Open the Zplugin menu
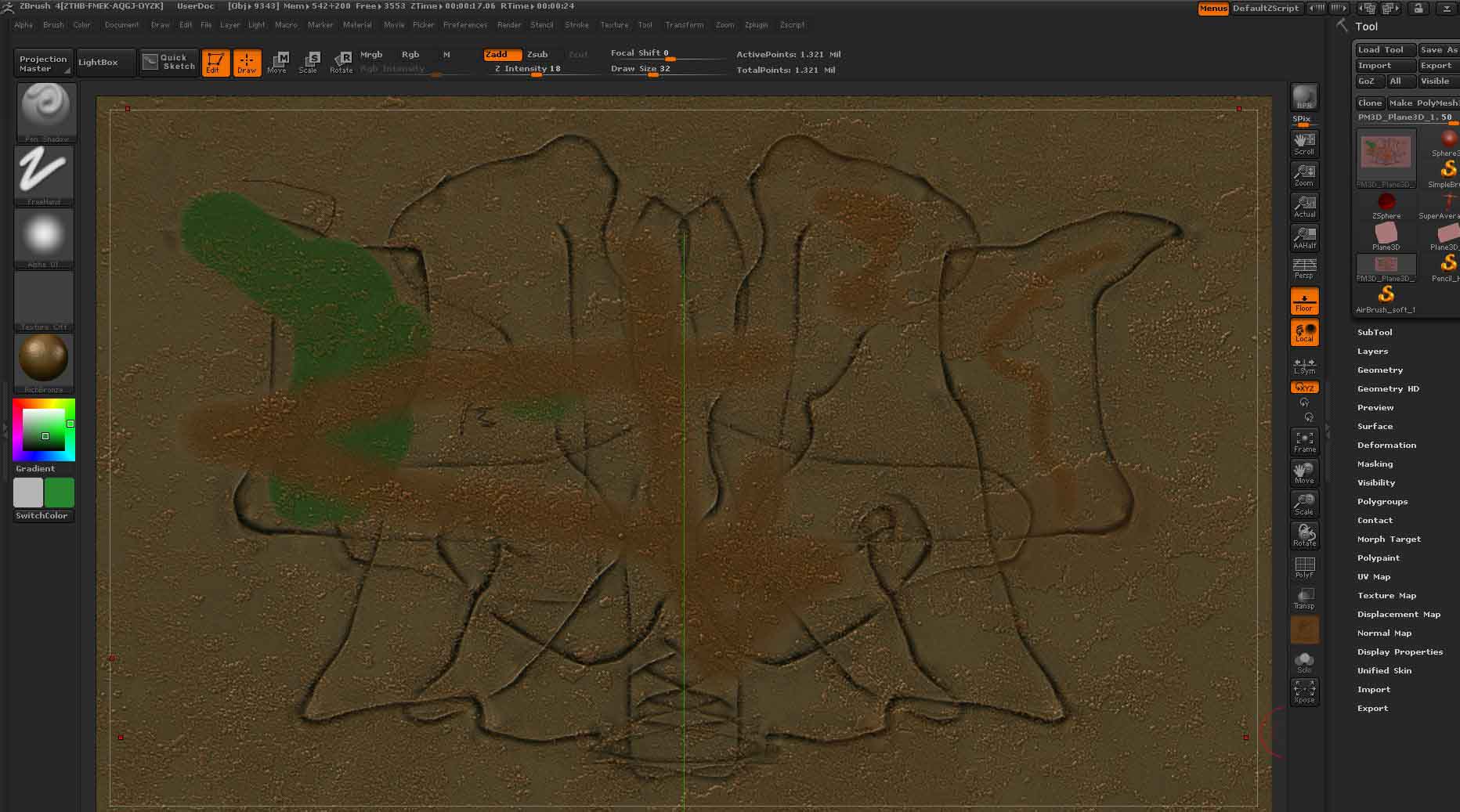1460x812 pixels. [x=756, y=25]
